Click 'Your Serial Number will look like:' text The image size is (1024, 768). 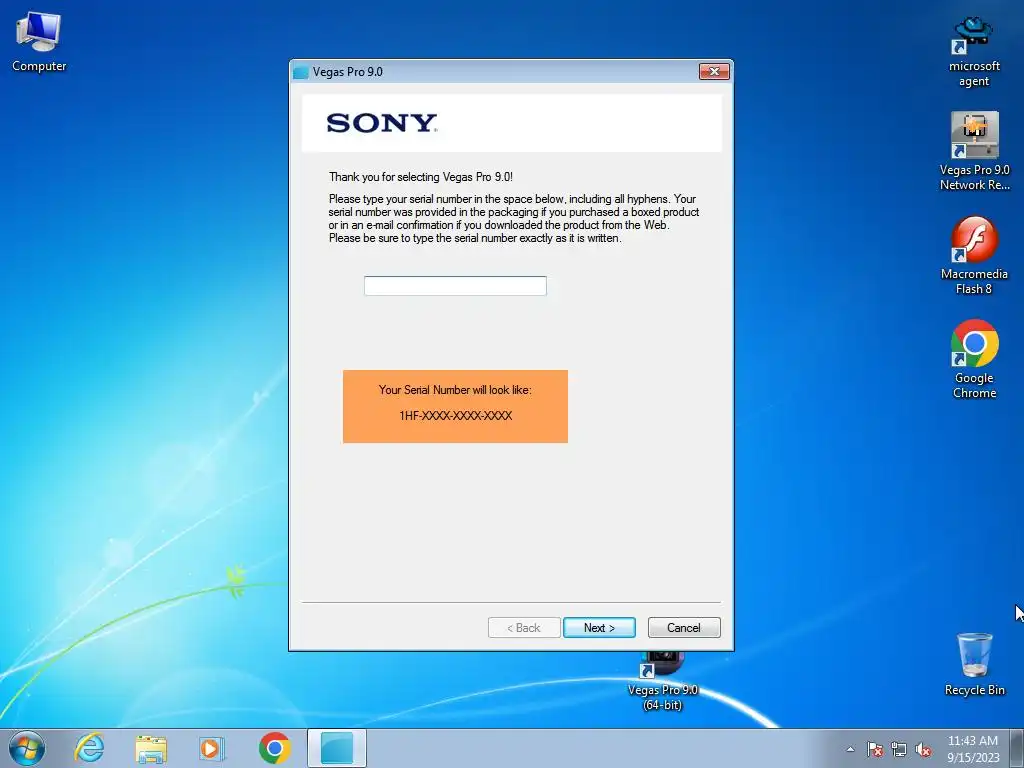tap(455, 390)
